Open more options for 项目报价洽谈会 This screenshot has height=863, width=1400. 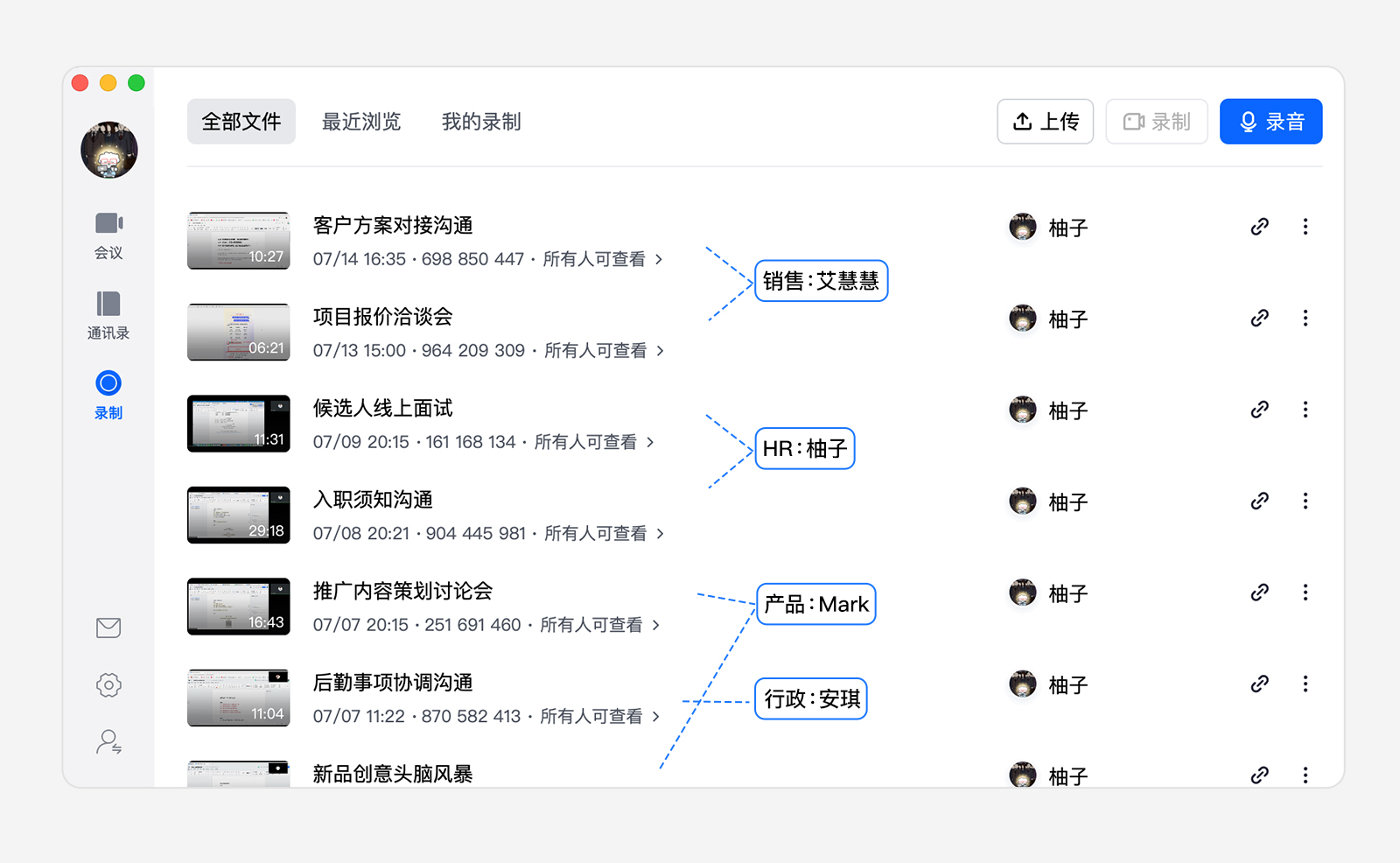tap(1305, 318)
